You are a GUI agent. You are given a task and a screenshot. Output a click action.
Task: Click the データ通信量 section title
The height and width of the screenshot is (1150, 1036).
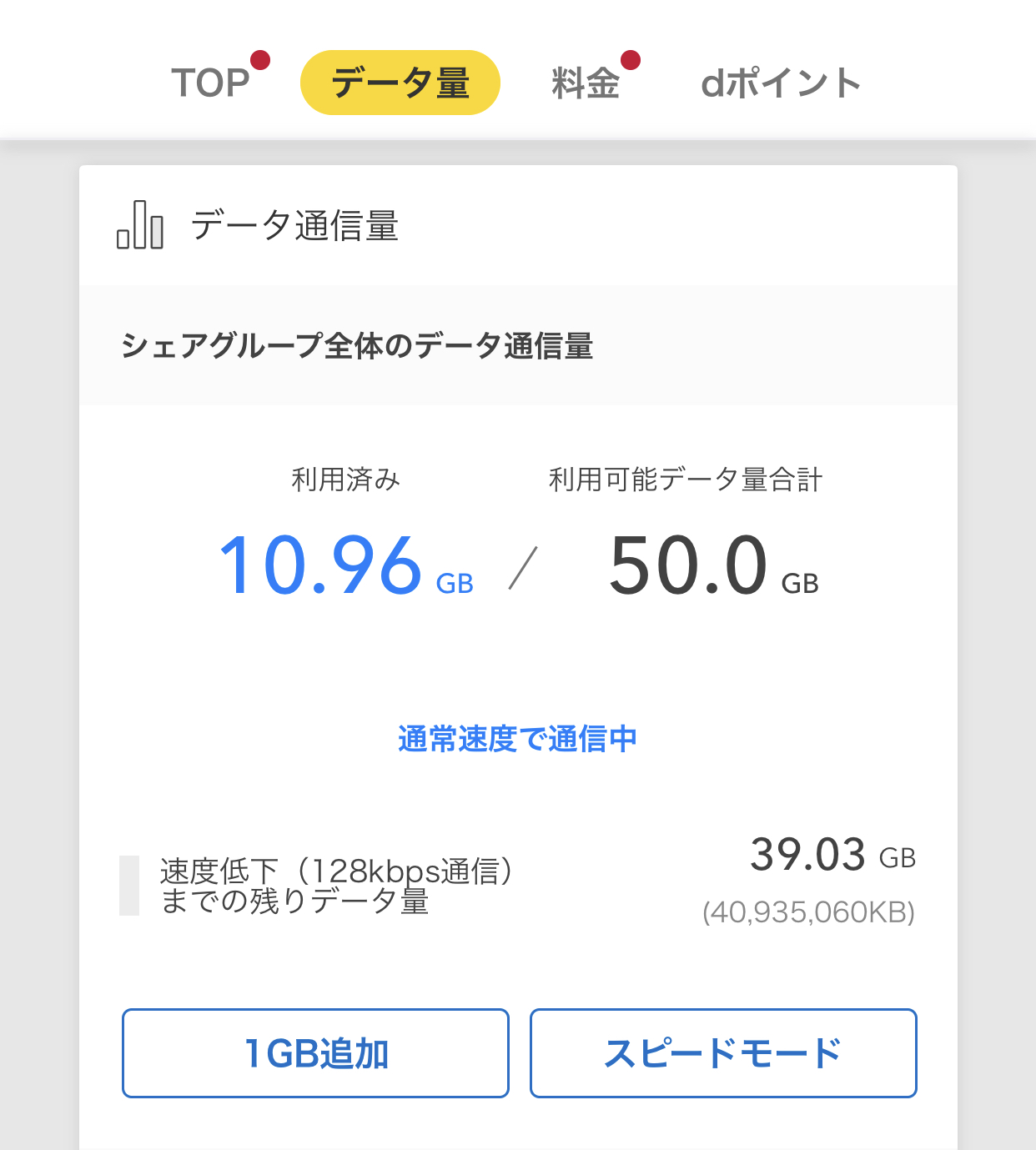pos(295,226)
